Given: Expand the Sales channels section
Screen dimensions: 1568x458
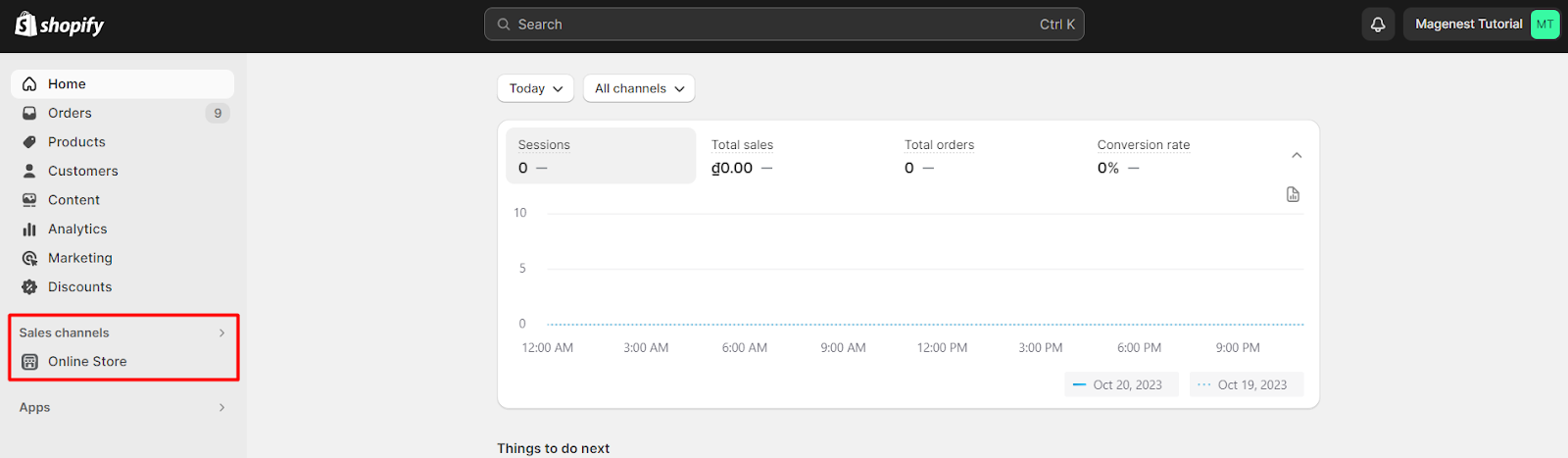Looking at the screenshot, I should point(122,332).
